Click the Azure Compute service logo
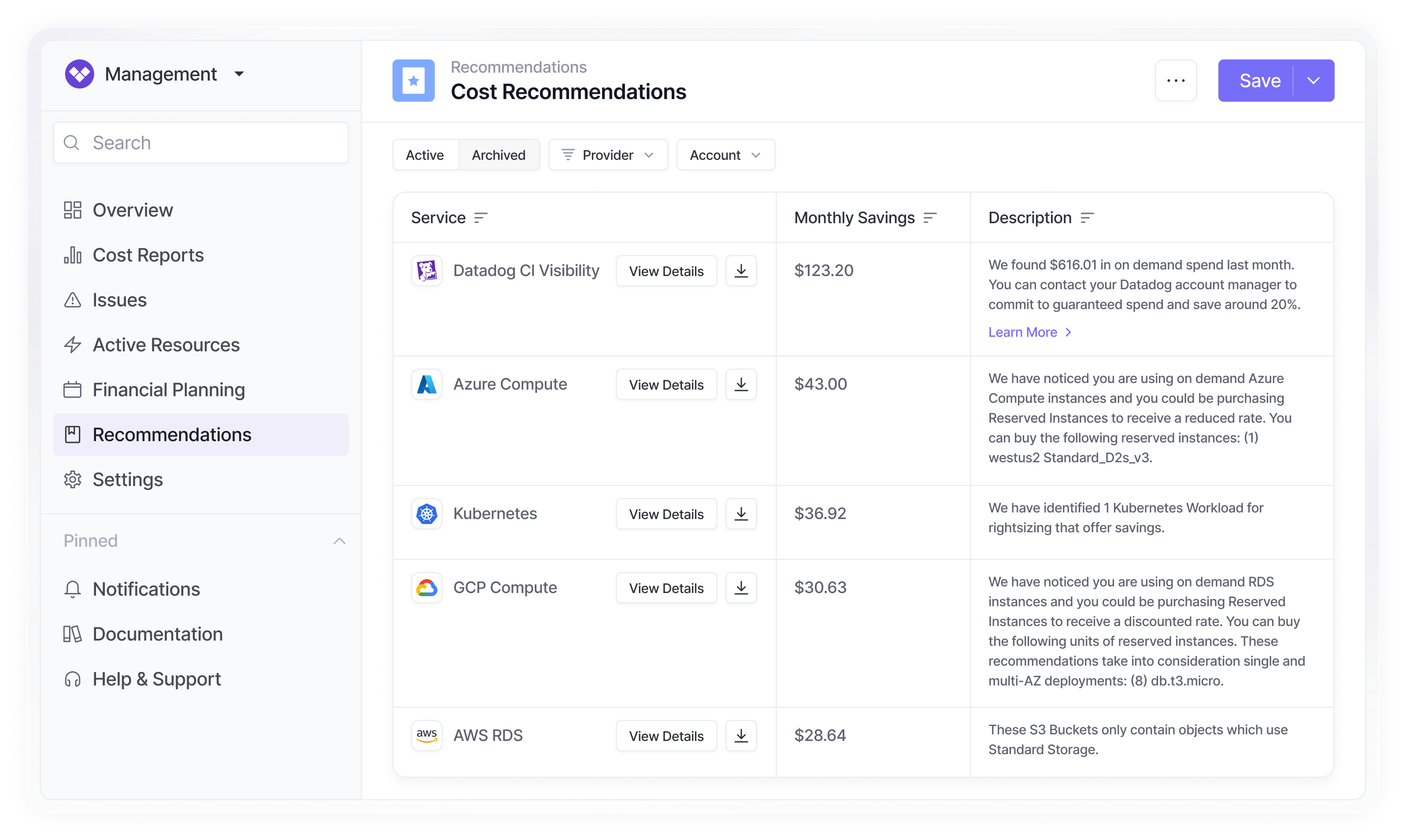This screenshot has height=840, width=1406. [x=426, y=384]
